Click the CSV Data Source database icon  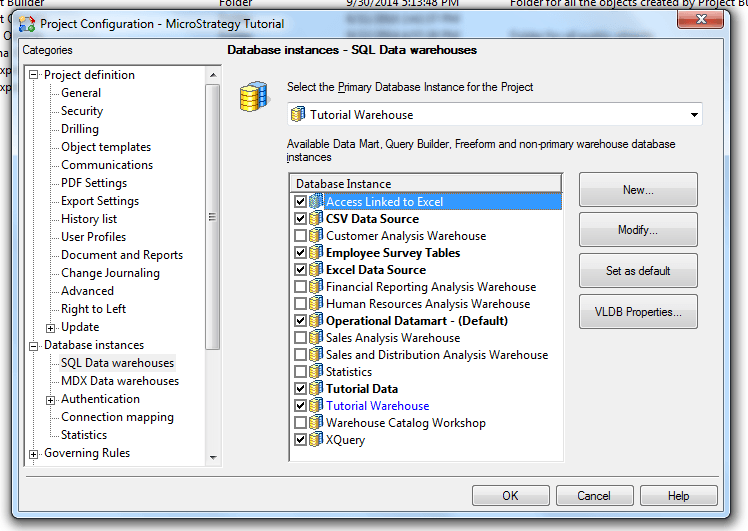pos(316,219)
